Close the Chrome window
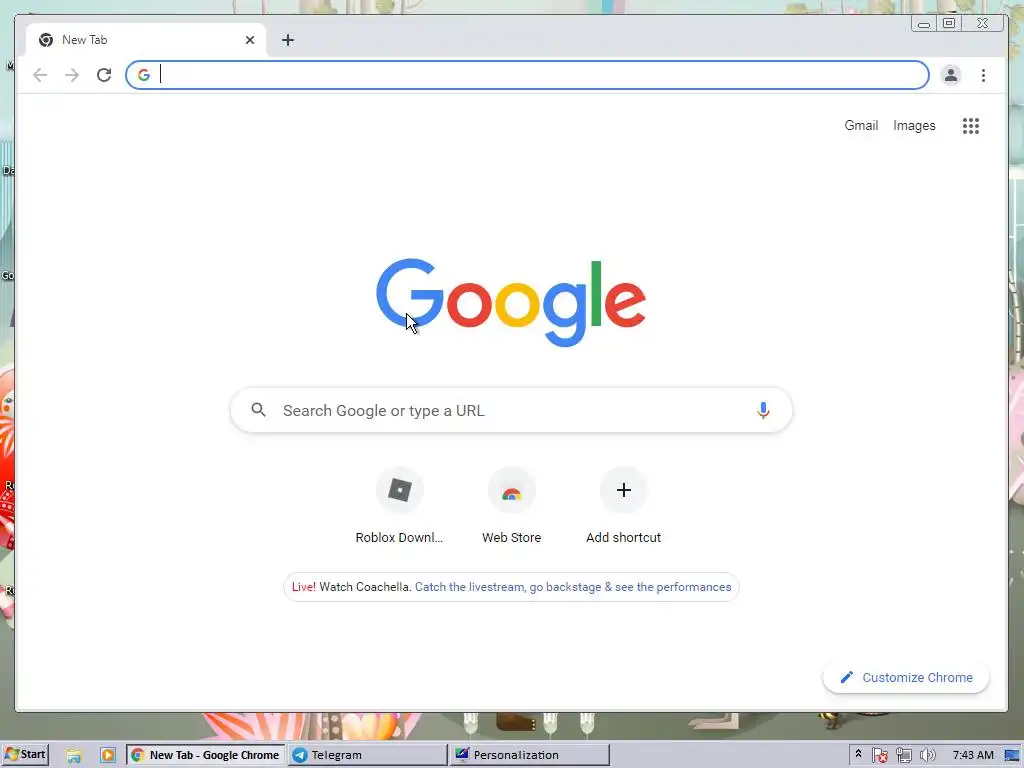The image size is (1024, 768). click(x=983, y=24)
